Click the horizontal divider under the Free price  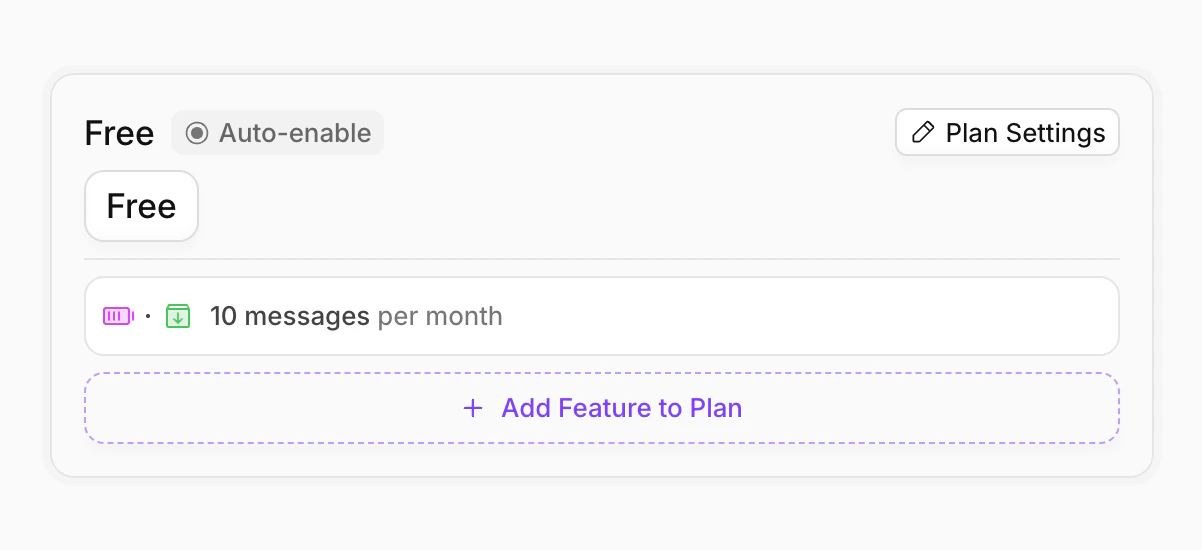600,259
